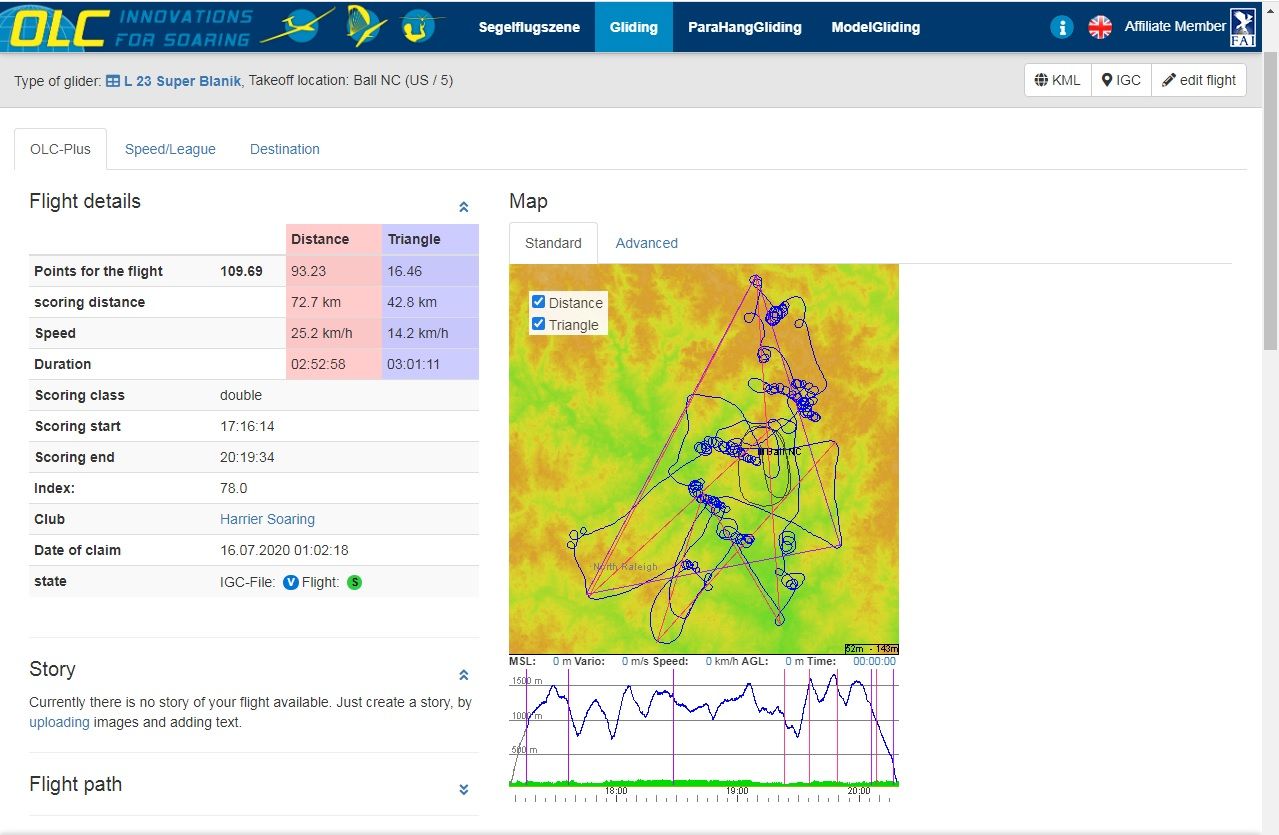Collapse the Flight details section
Image resolution: width=1279 pixels, height=835 pixels.
(x=463, y=207)
